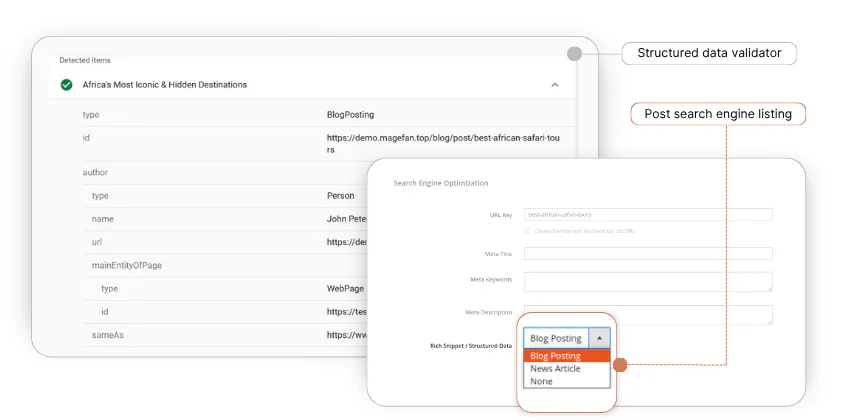Image resolution: width=850 pixels, height=420 pixels.
Task: Click the green checkmark validation icon
Action: point(66,85)
